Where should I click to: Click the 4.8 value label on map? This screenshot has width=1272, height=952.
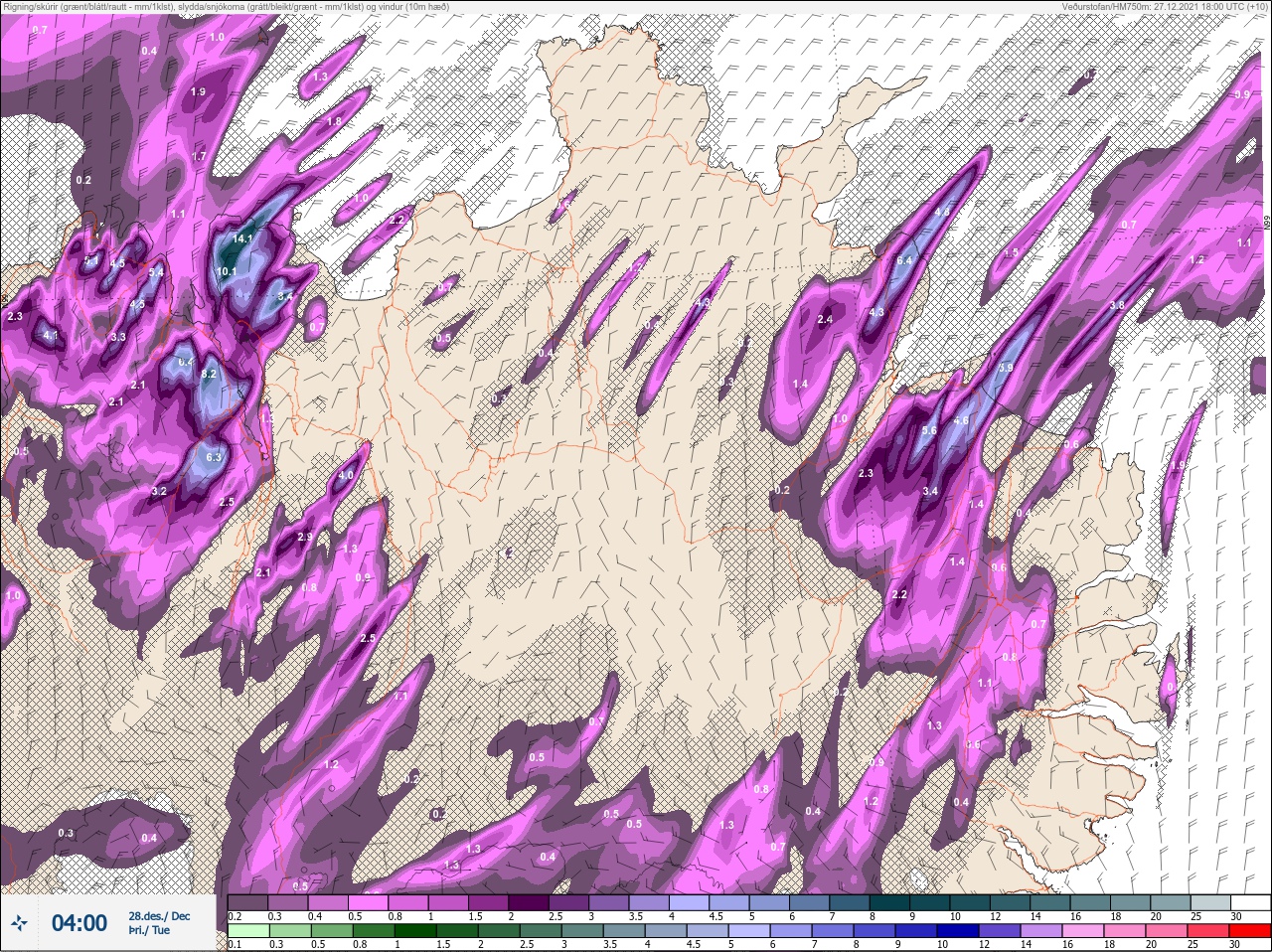tap(943, 213)
